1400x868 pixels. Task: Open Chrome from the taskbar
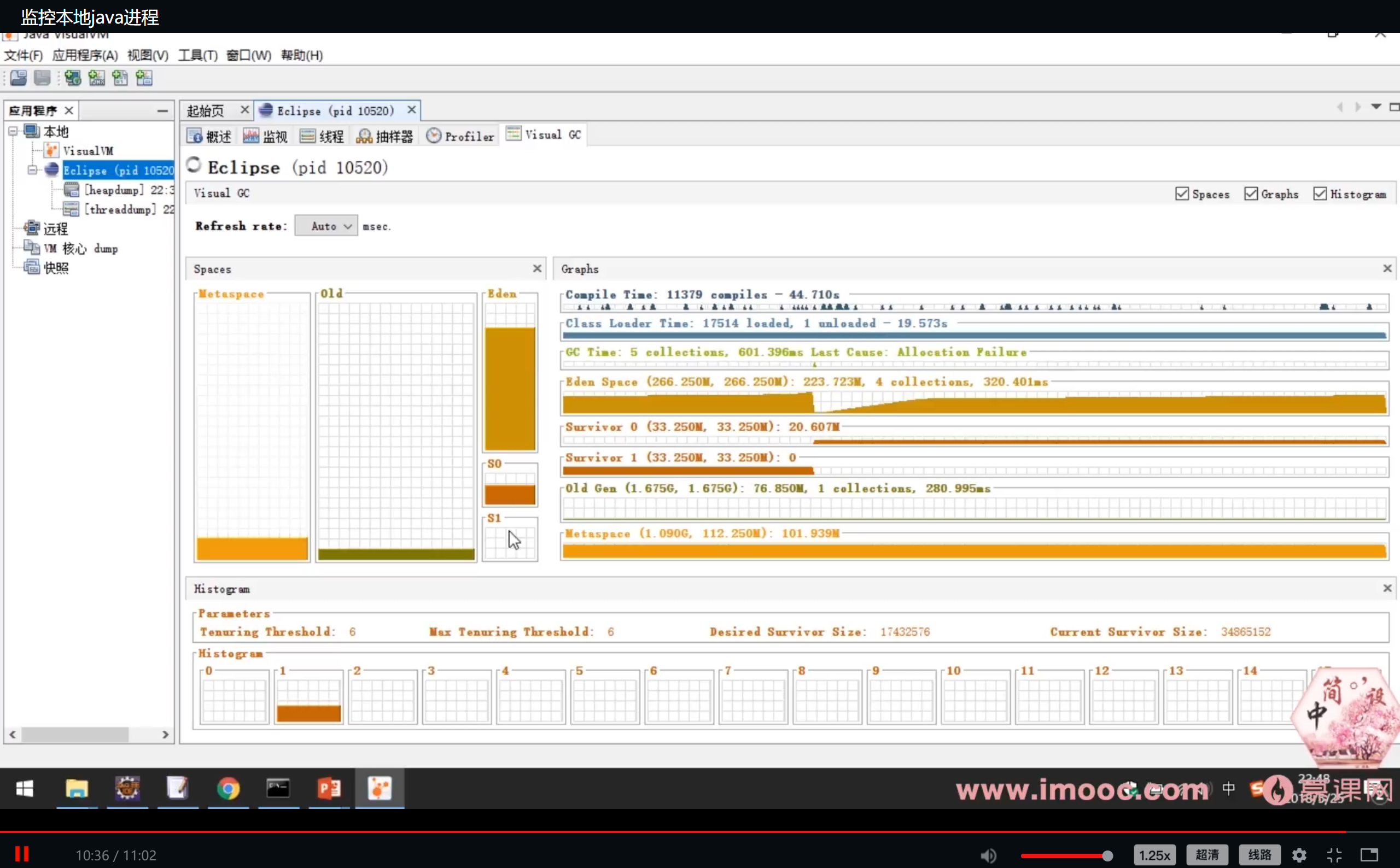(228, 789)
